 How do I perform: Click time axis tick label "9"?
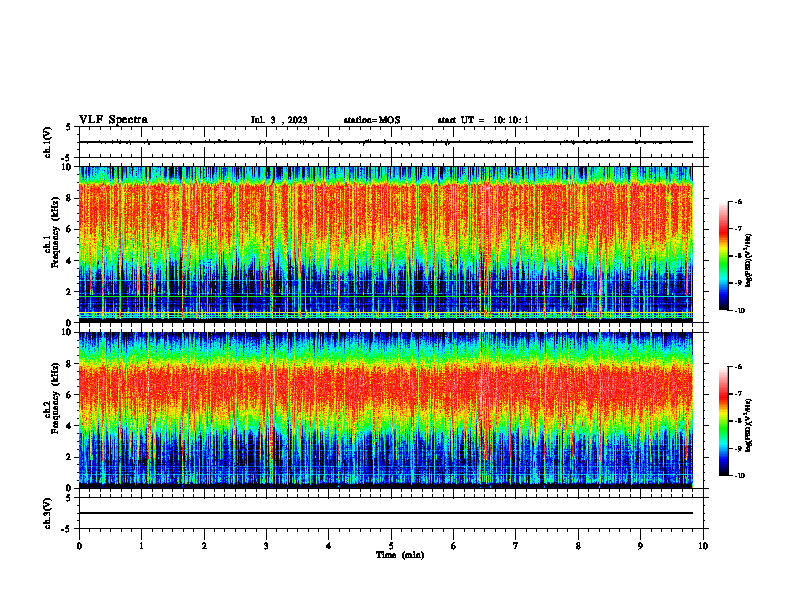pos(640,546)
